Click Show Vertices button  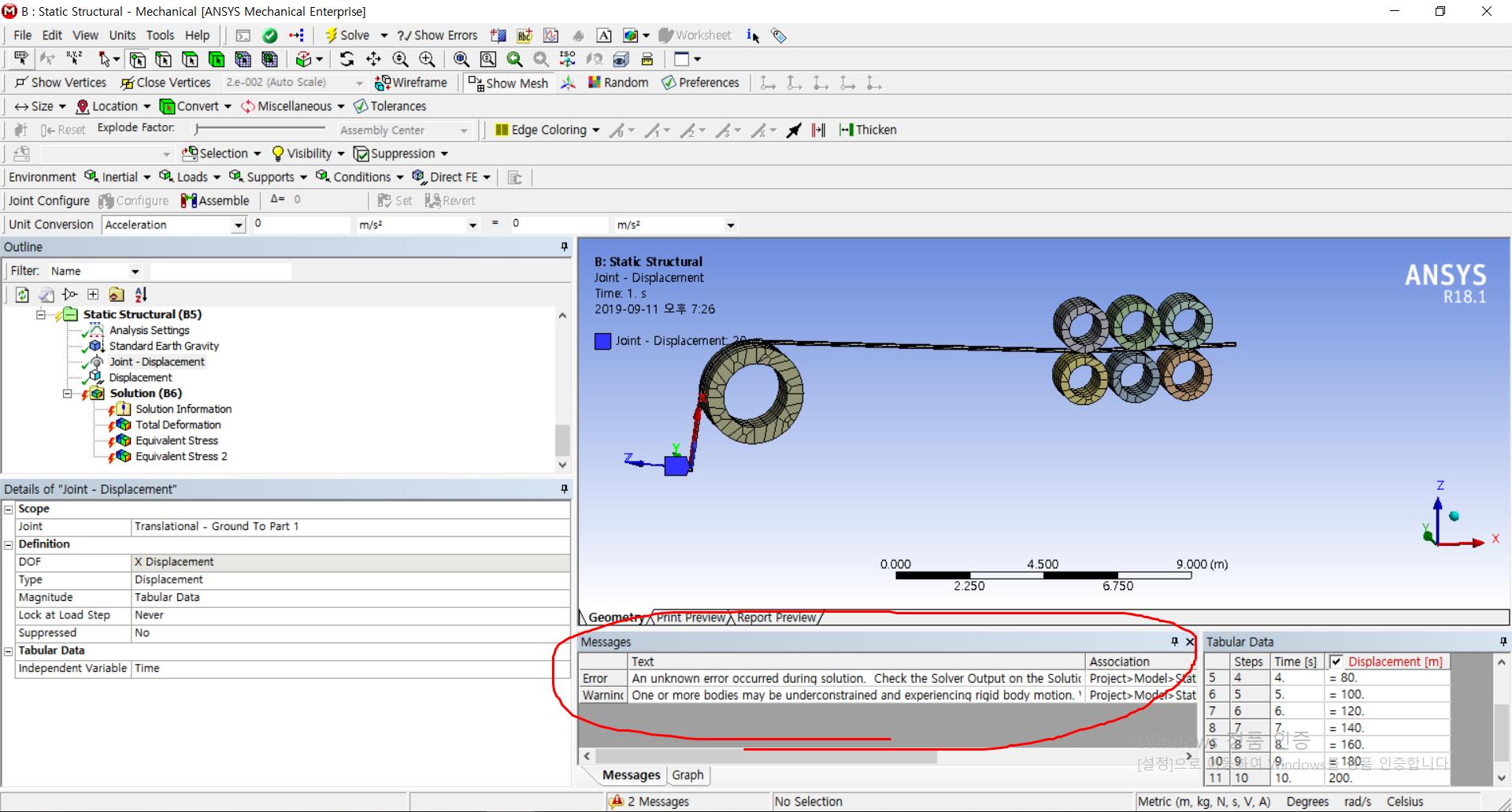[60, 83]
